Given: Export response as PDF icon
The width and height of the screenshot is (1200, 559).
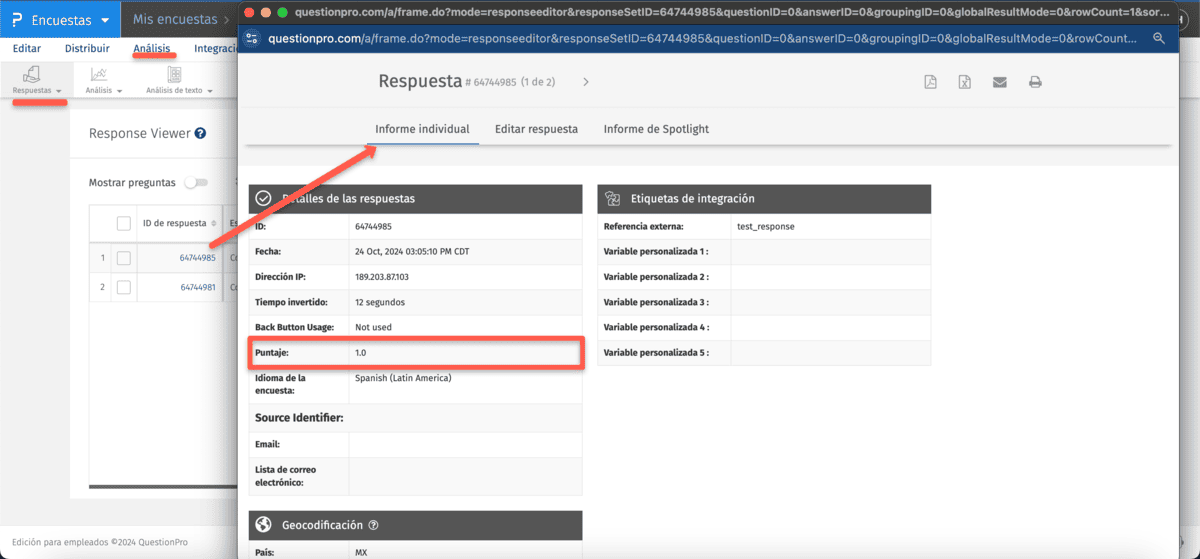Looking at the screenshot, I should (930, 82).
